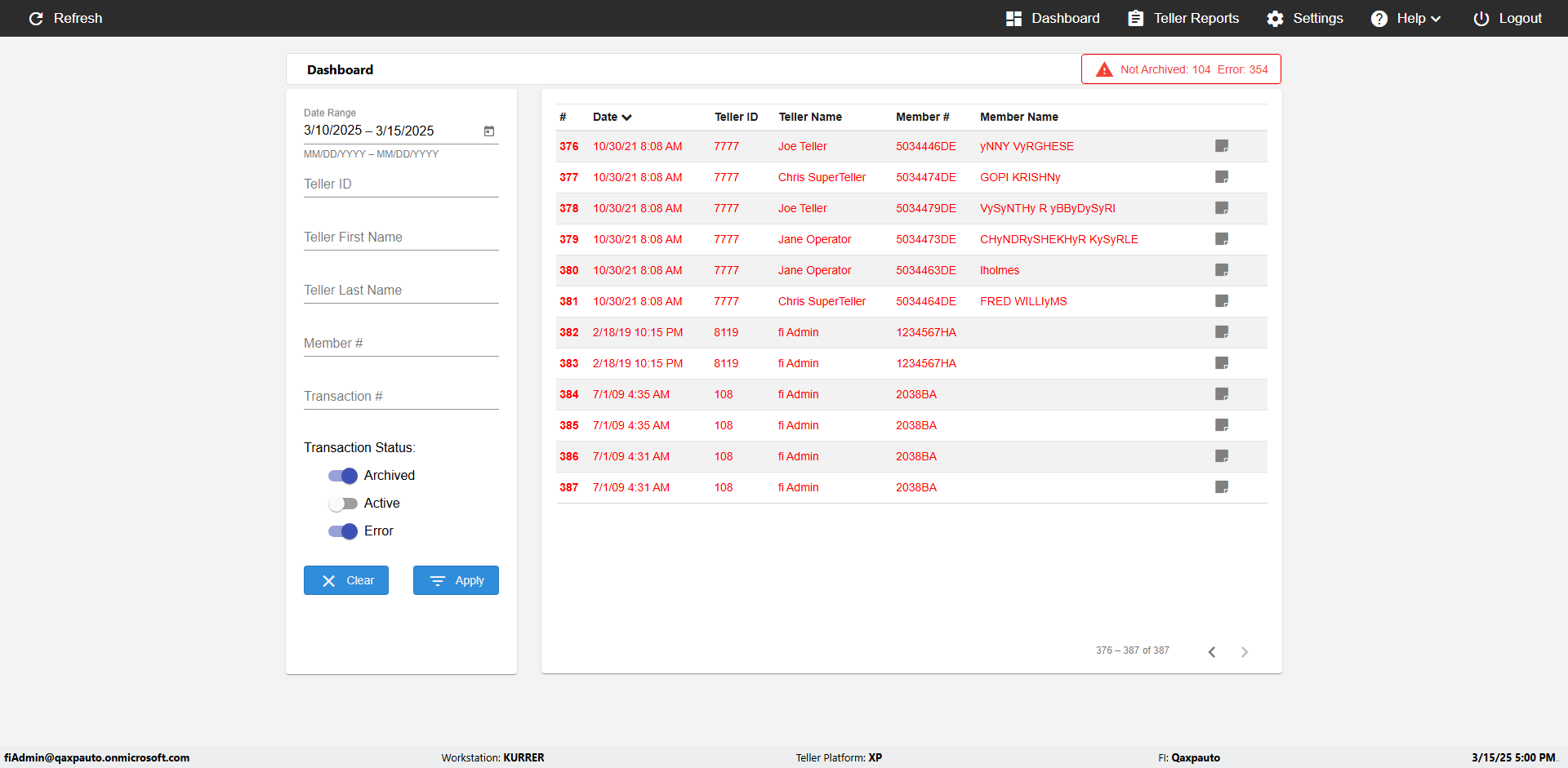The image size is (1568, 768).
Task: Select member name GOPI KRISHNy
Action: (1020, 178)
